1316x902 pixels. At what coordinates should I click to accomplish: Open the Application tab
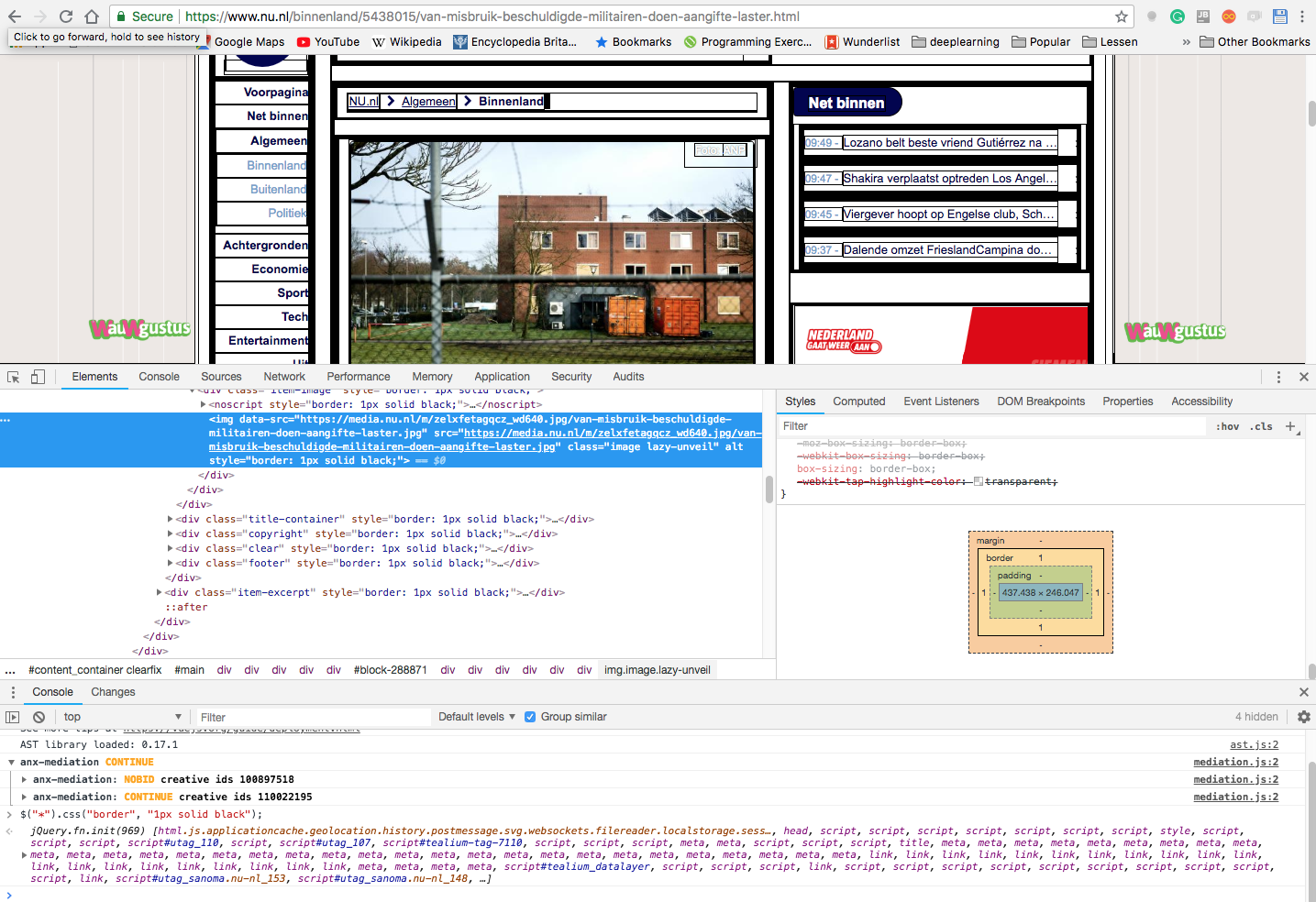502,377
